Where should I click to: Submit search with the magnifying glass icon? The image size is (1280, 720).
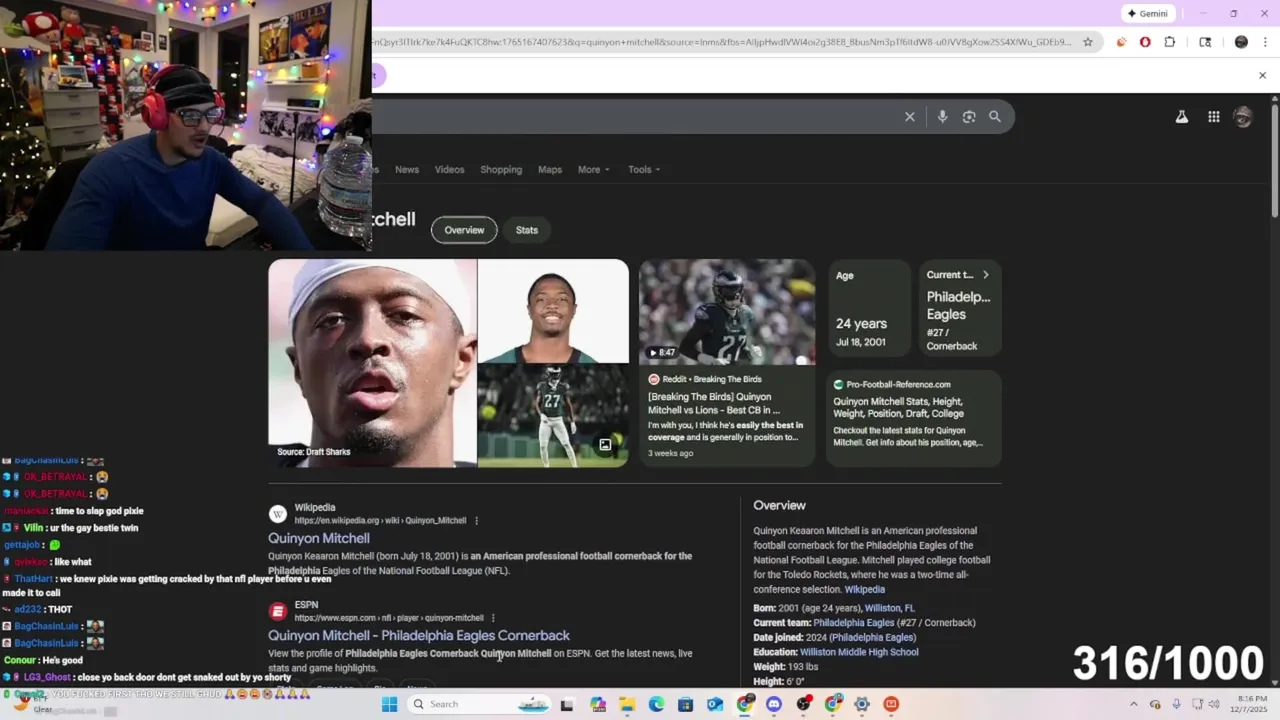click(x=995, y=117)
